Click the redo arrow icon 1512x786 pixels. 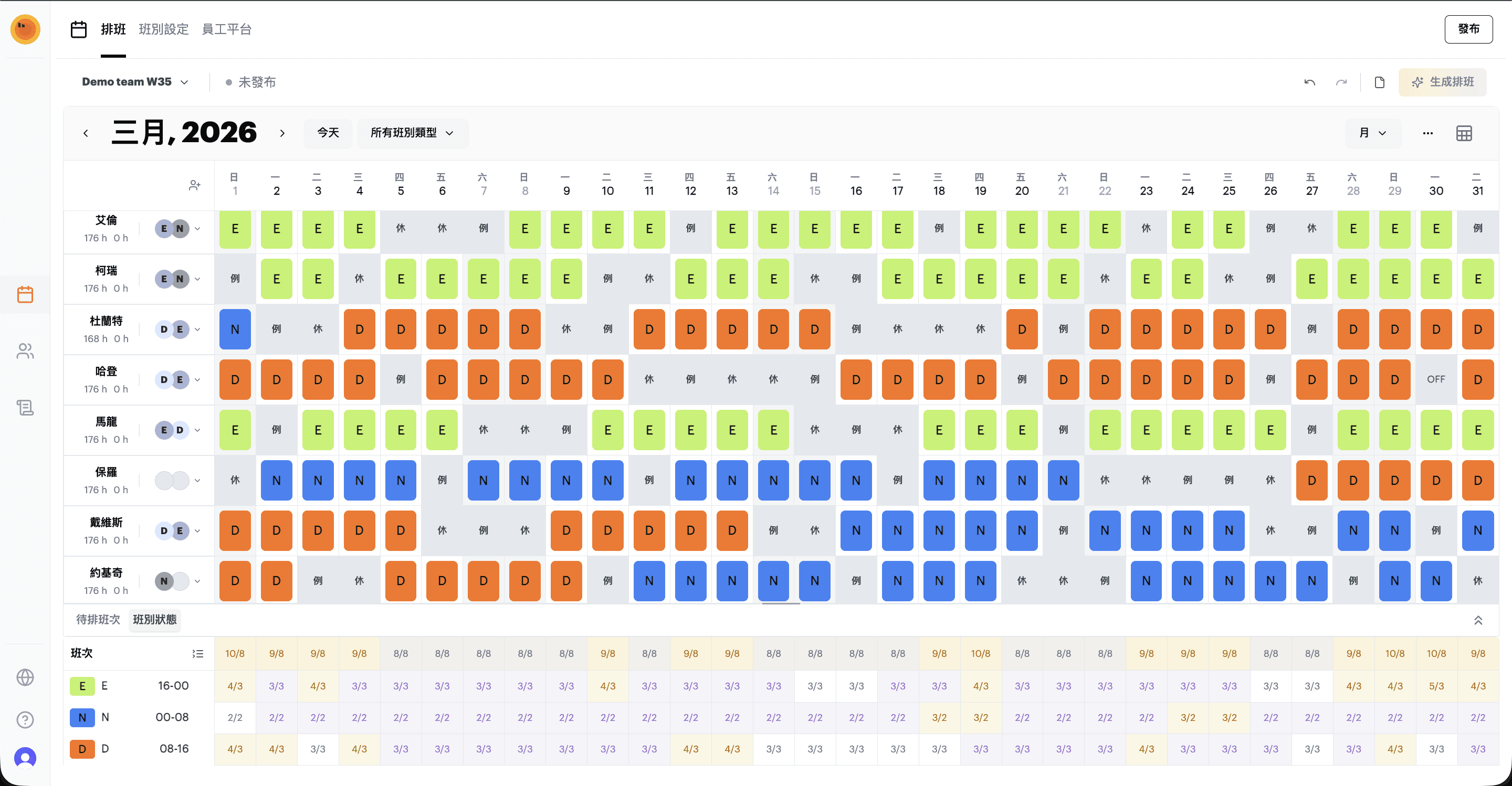(x=1341, y=82)
